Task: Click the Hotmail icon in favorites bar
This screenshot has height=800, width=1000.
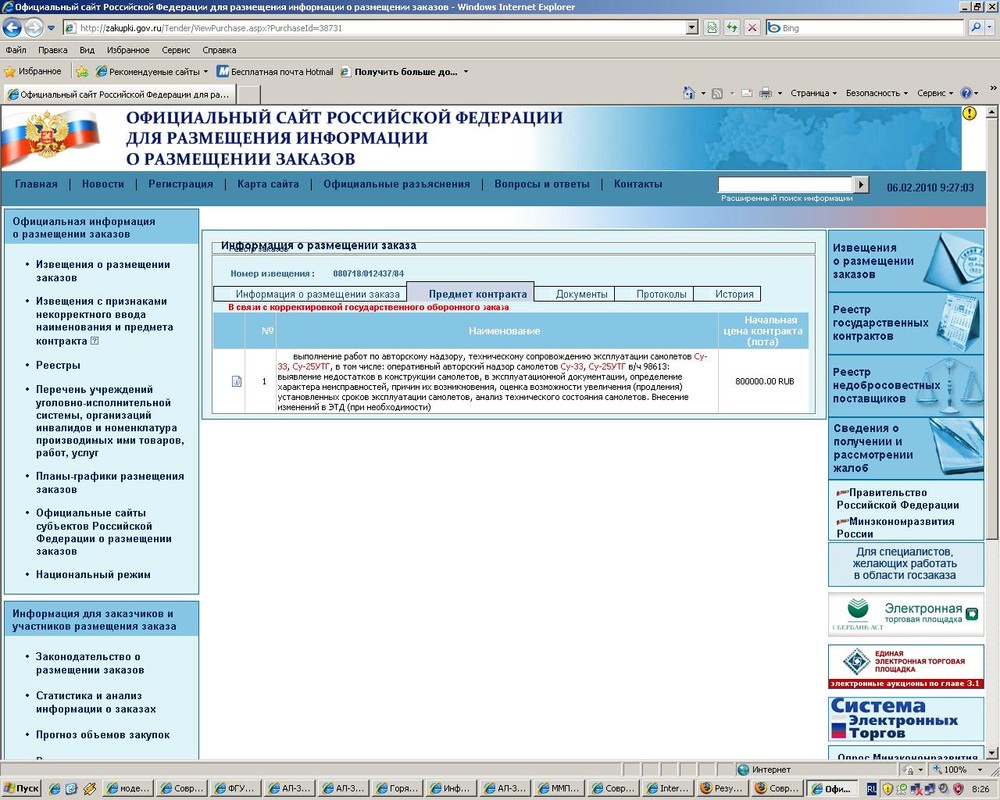Action: click(x=223, y=71)
